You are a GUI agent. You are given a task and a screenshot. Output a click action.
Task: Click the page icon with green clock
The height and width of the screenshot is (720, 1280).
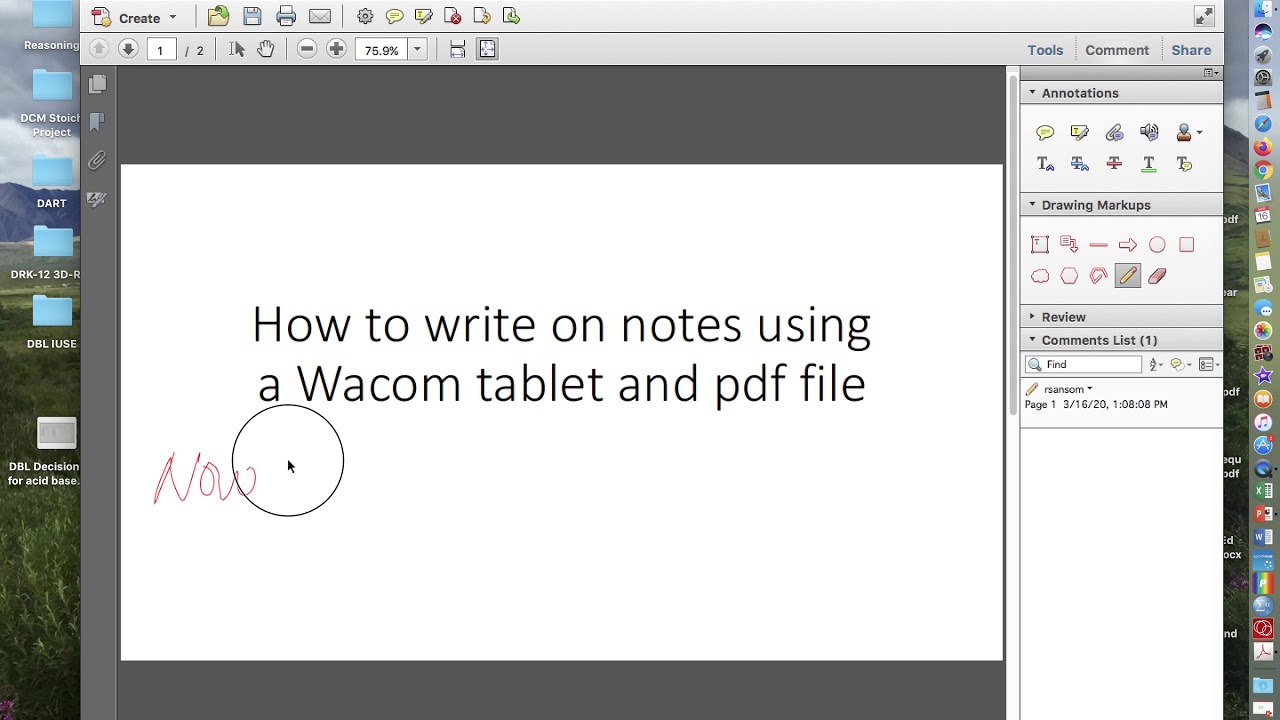click(511, 16)
